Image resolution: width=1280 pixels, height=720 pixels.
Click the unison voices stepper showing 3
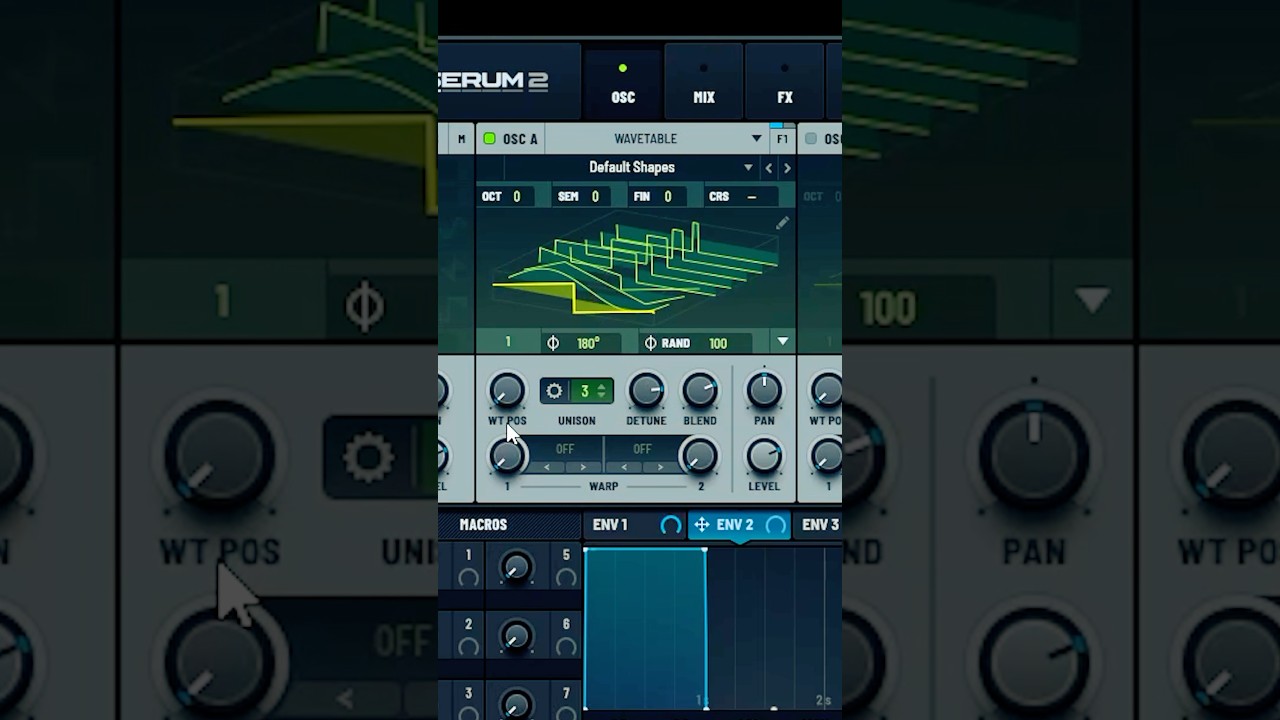click(x=592, y=391)
